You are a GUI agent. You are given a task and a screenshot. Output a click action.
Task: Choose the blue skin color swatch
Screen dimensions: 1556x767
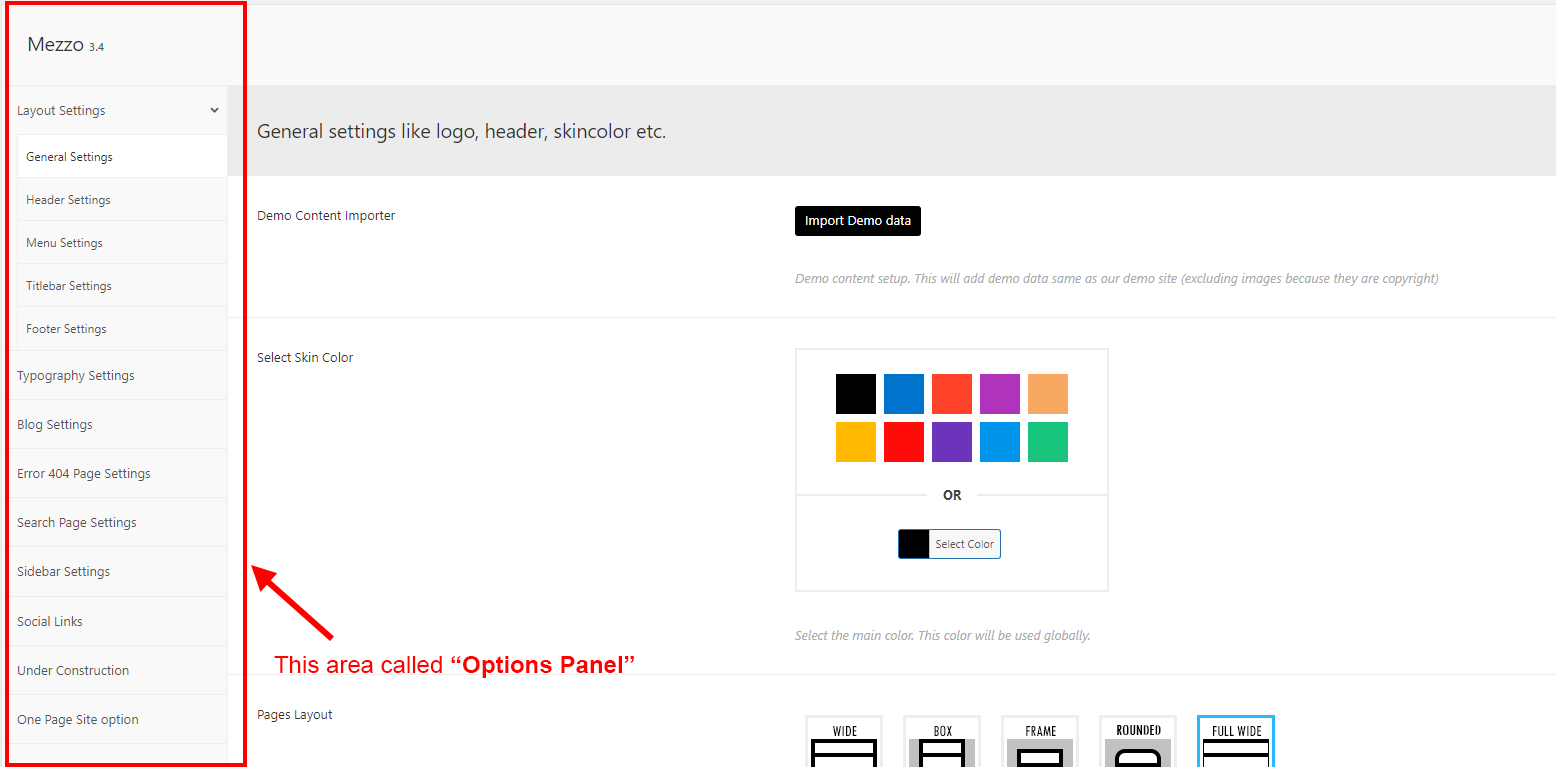tap(903, 394)
